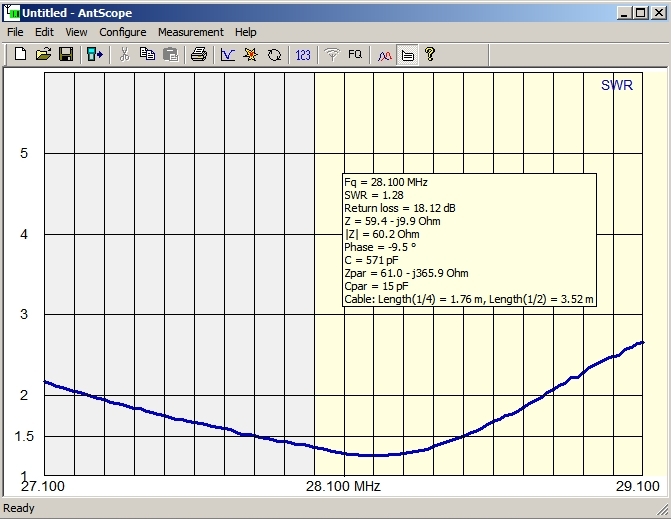The width and height of the screenshot is (671, 519).
Task: Click the 27.100 start frequency label
Action: point(43,486)
